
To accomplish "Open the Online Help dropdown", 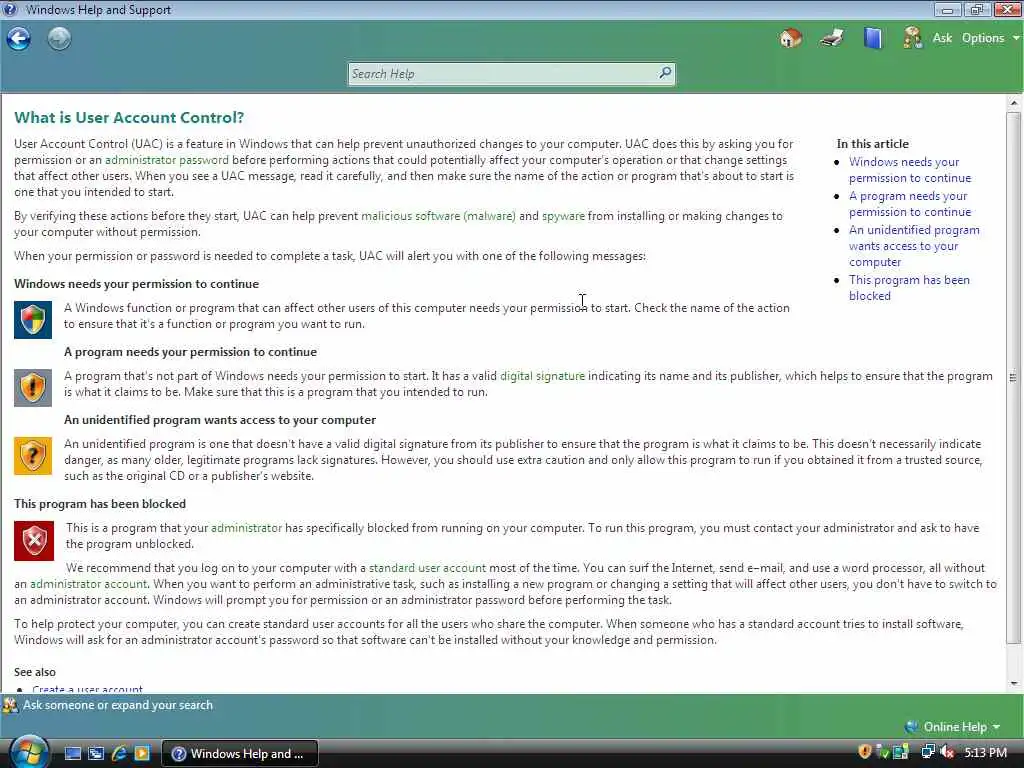I will 953,727.
